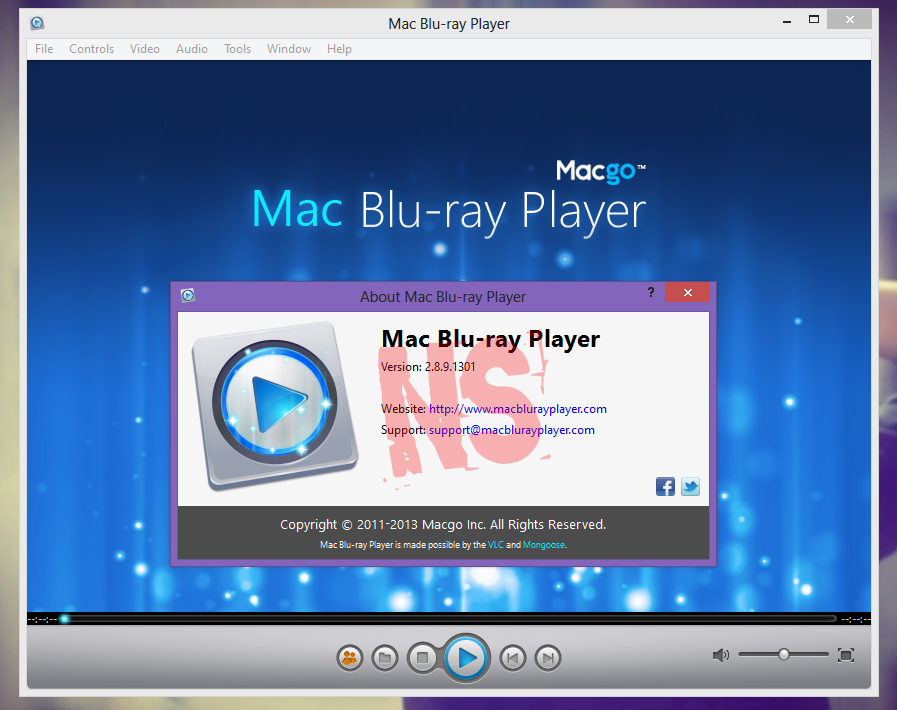Open the File menu
The image size is (897, 710).
(x=44, y=49)
